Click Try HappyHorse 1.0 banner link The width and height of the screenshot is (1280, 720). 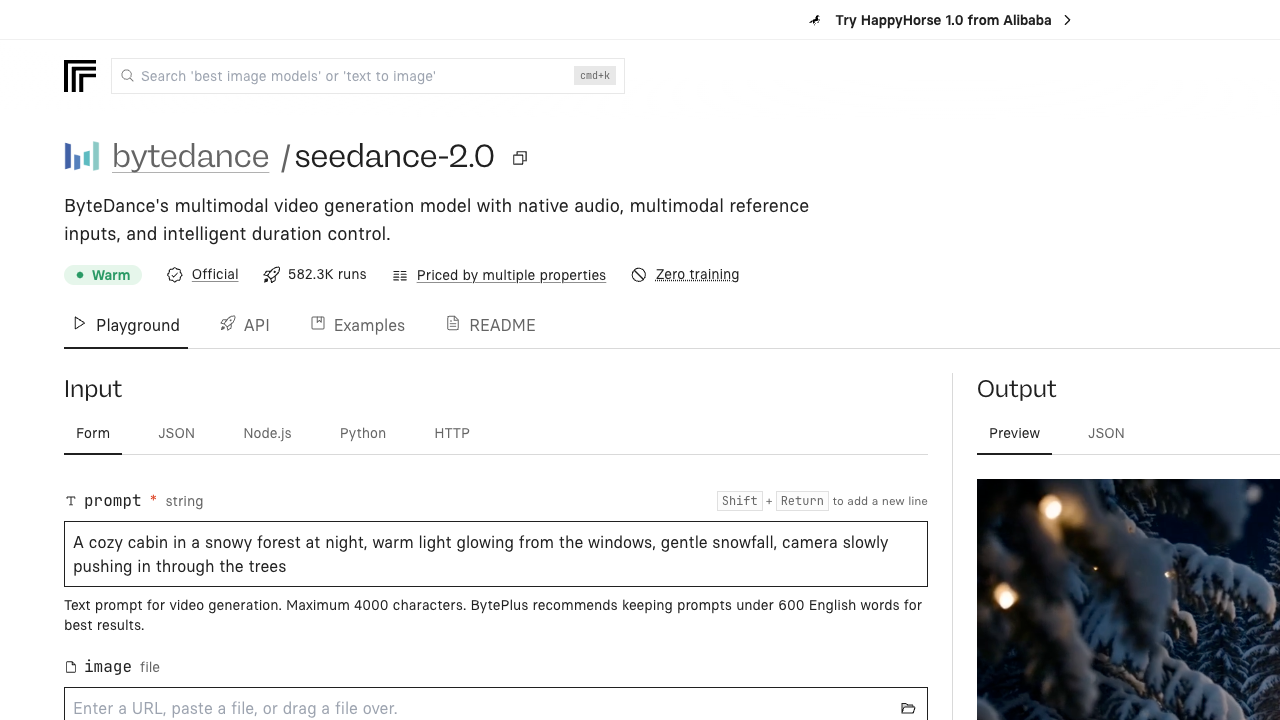point(943,20)
